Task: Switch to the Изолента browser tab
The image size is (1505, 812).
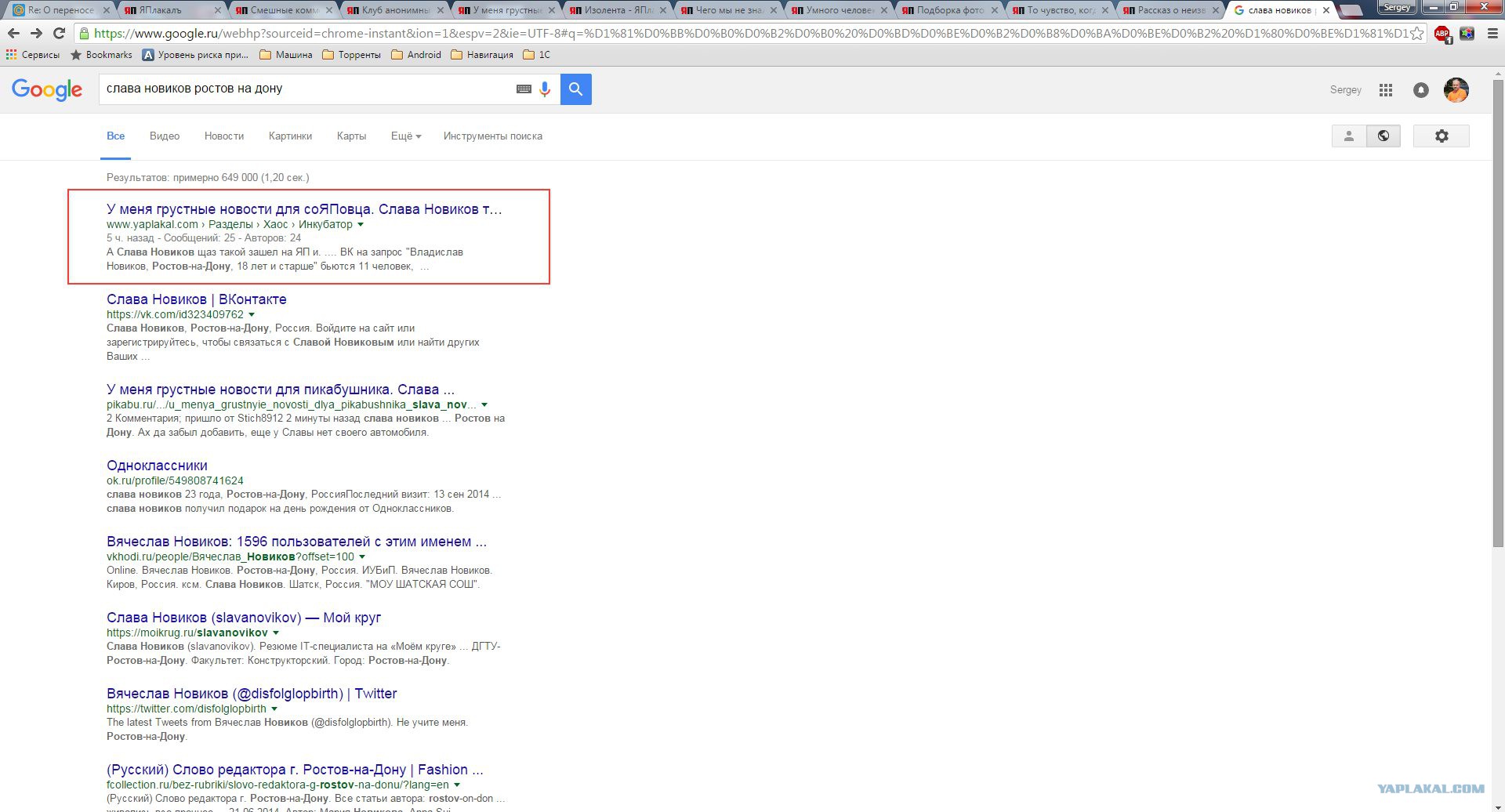Action: click(x=619, y=10)
